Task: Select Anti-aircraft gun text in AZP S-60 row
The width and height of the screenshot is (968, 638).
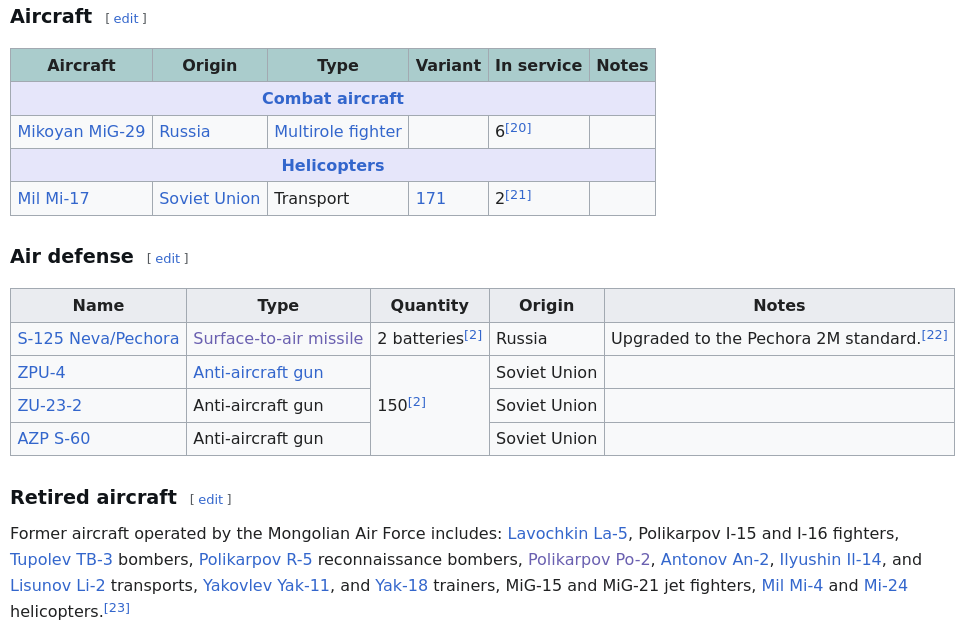Action: click(258, 439)
